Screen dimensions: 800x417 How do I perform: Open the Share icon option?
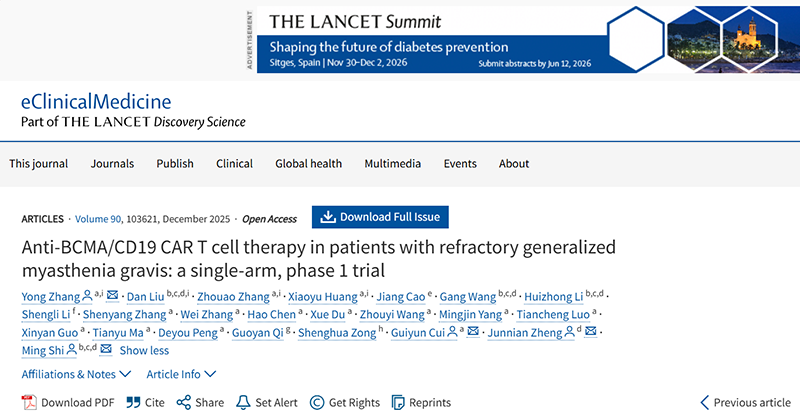point(183,402)
